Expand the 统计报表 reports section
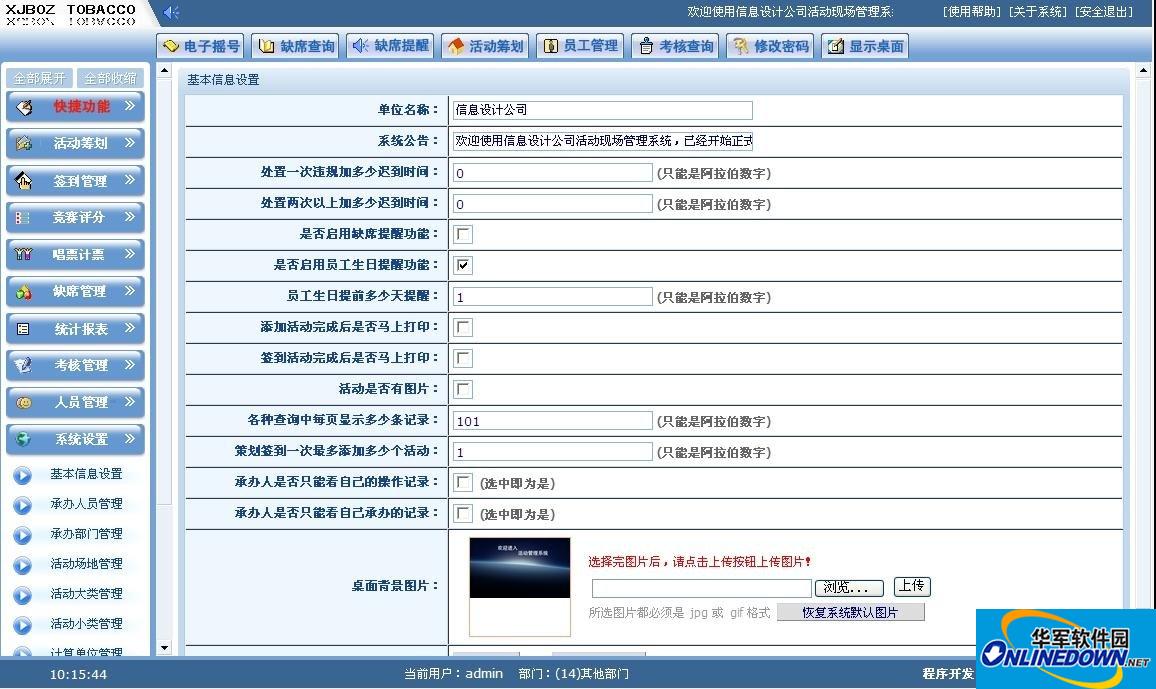1156x689 pixels. click(x=75, y=328)
